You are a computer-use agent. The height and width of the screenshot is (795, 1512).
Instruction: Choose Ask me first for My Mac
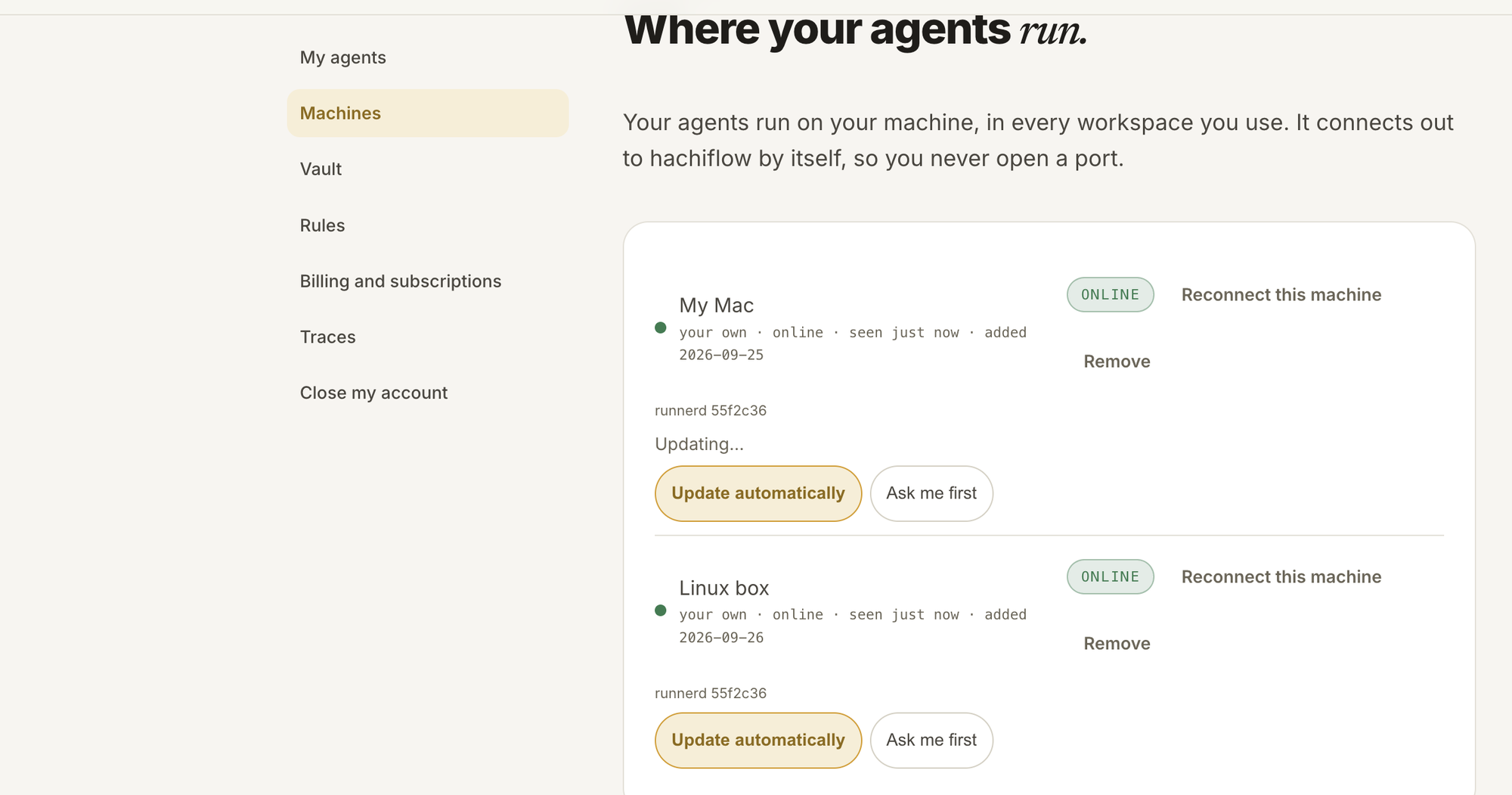tap(931, 493)
